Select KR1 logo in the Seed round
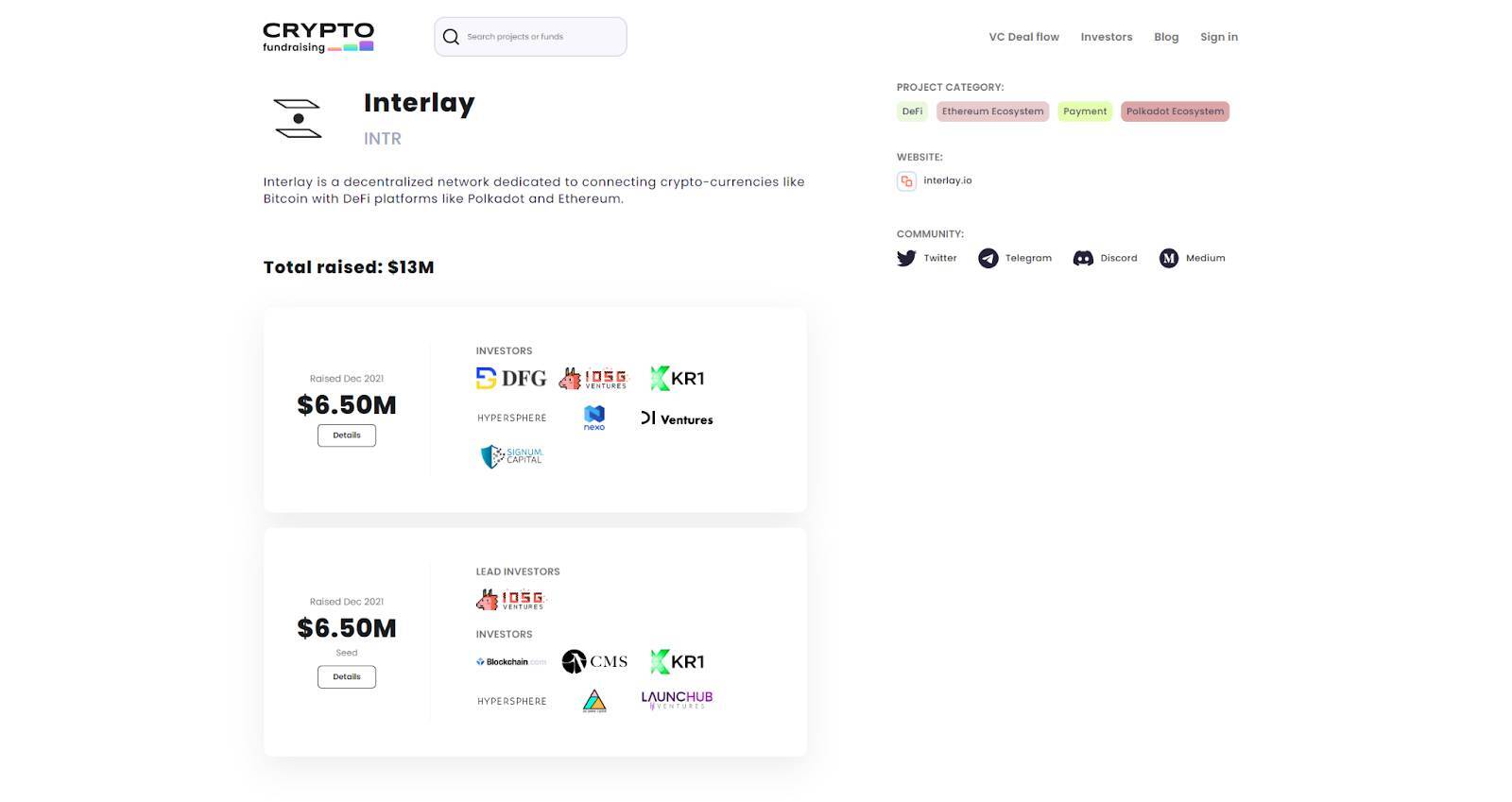 tap(677, 662)
